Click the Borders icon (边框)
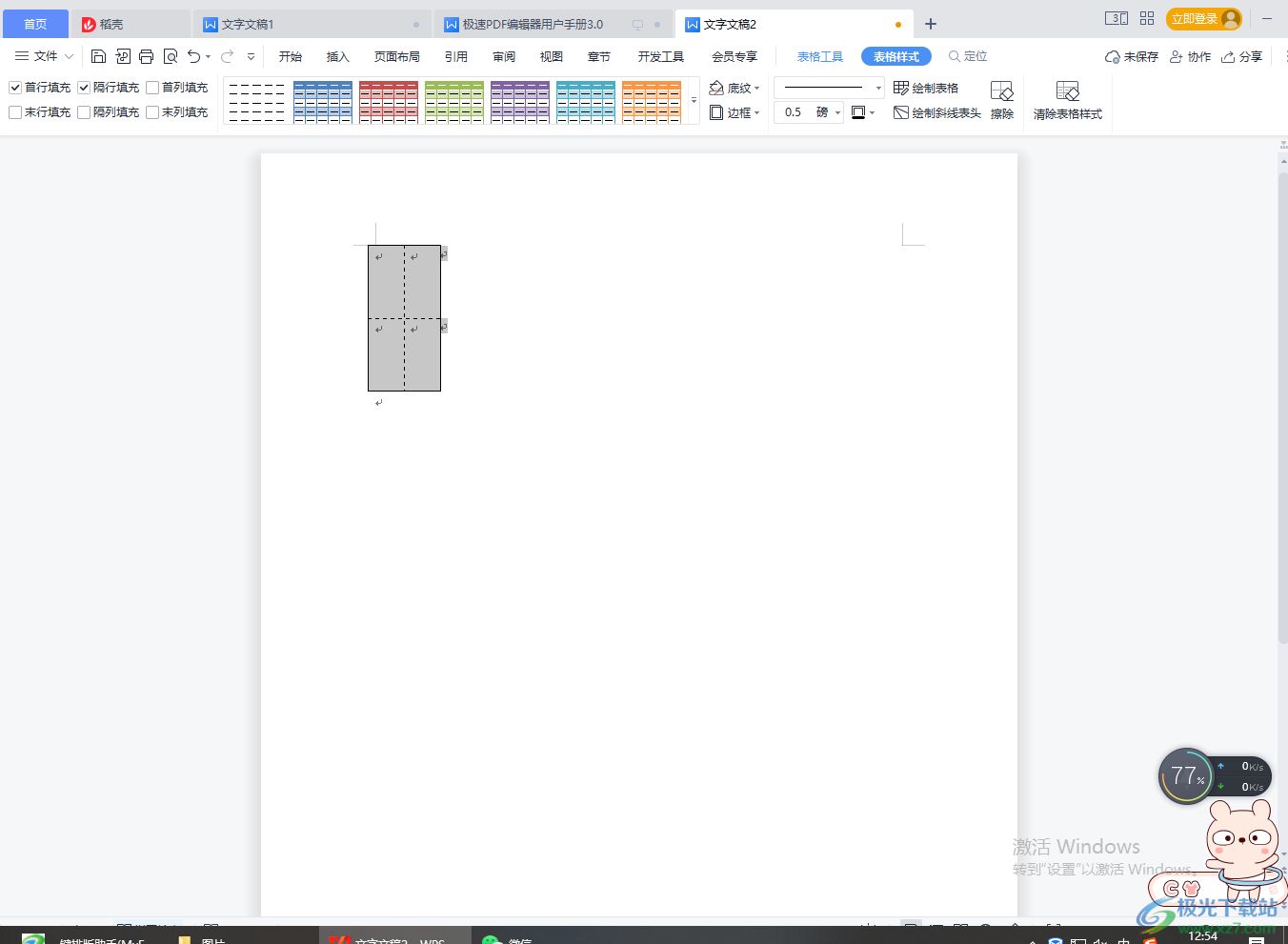This screenshot has width=1288, height=944. (716, 112)
